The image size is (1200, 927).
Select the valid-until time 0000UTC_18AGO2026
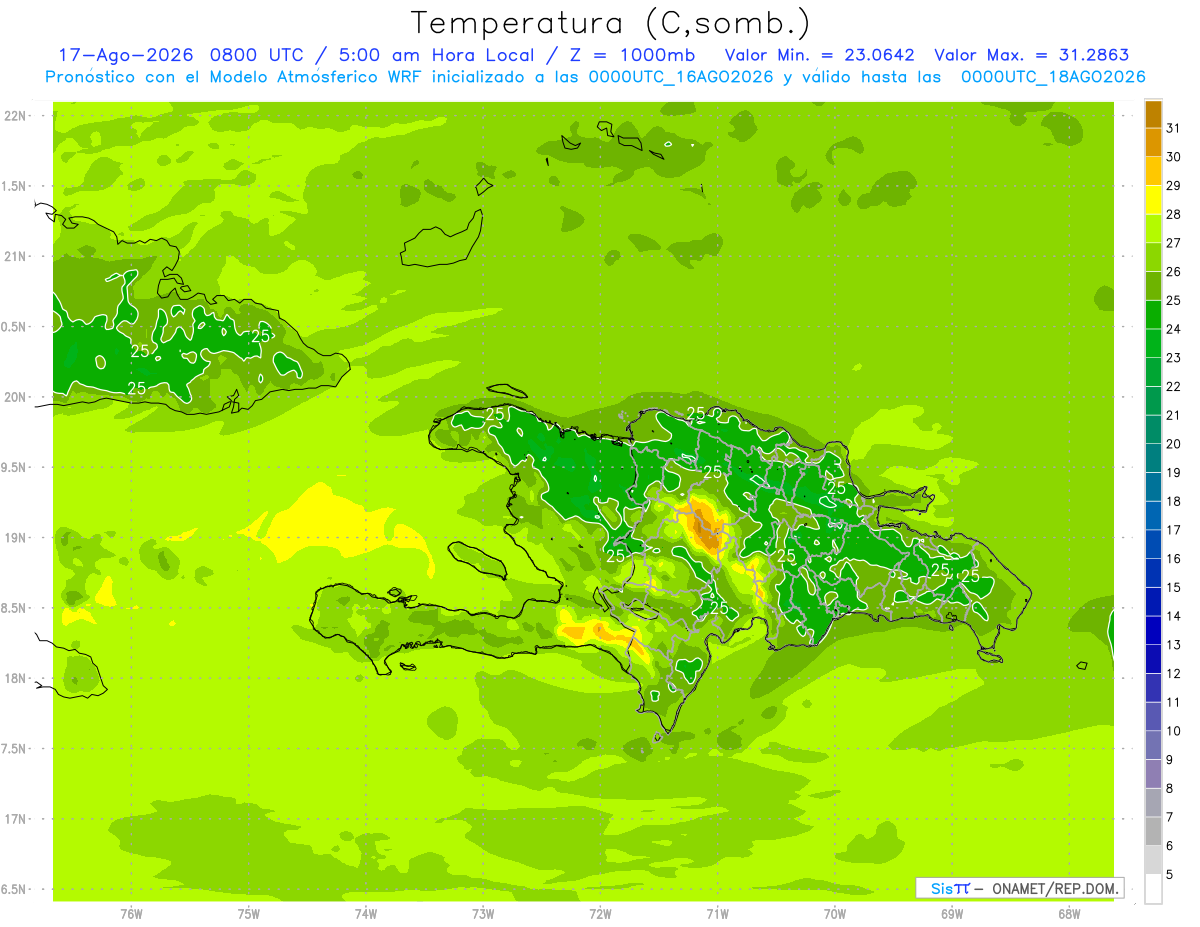[1053, 77]
